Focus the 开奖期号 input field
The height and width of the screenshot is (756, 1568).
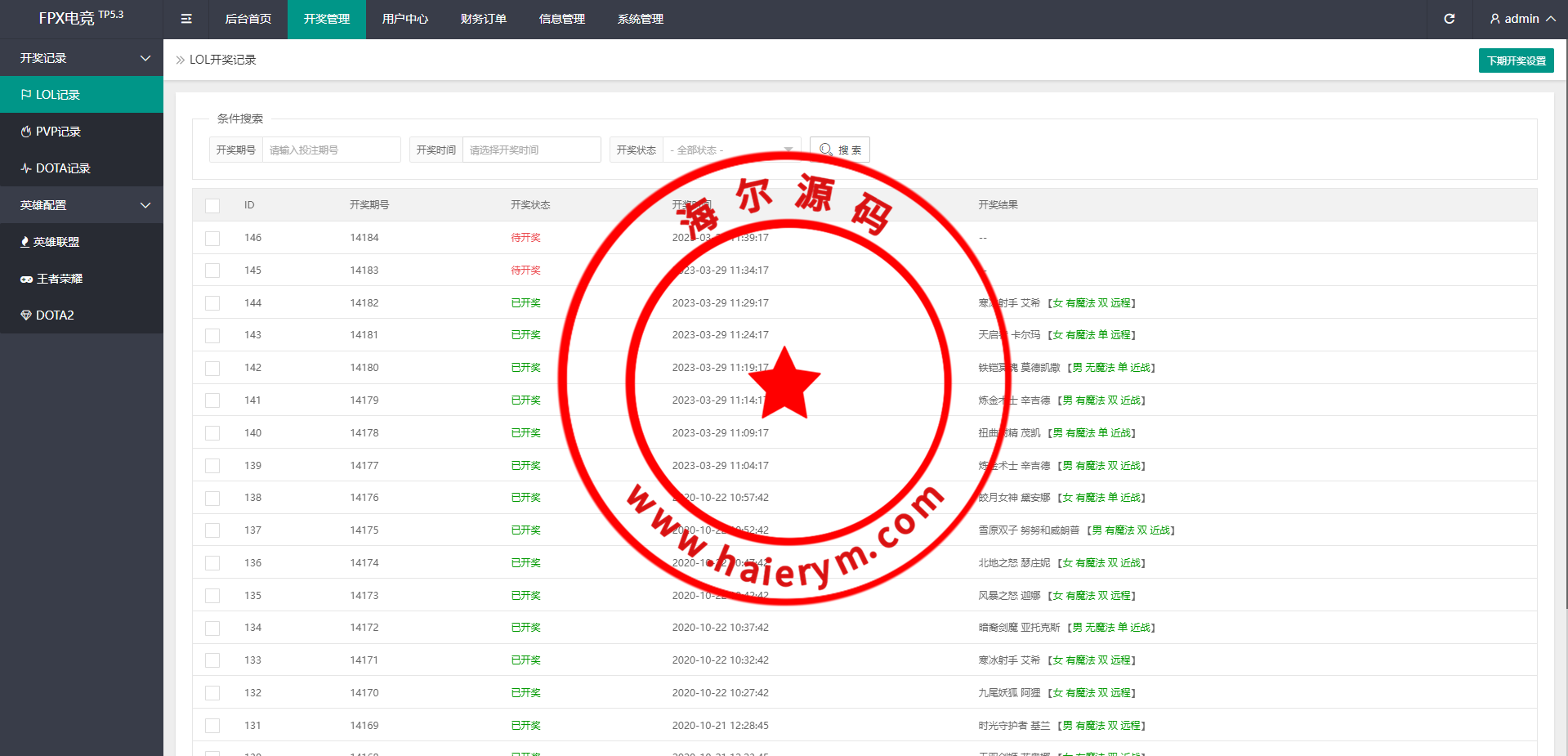331,150
